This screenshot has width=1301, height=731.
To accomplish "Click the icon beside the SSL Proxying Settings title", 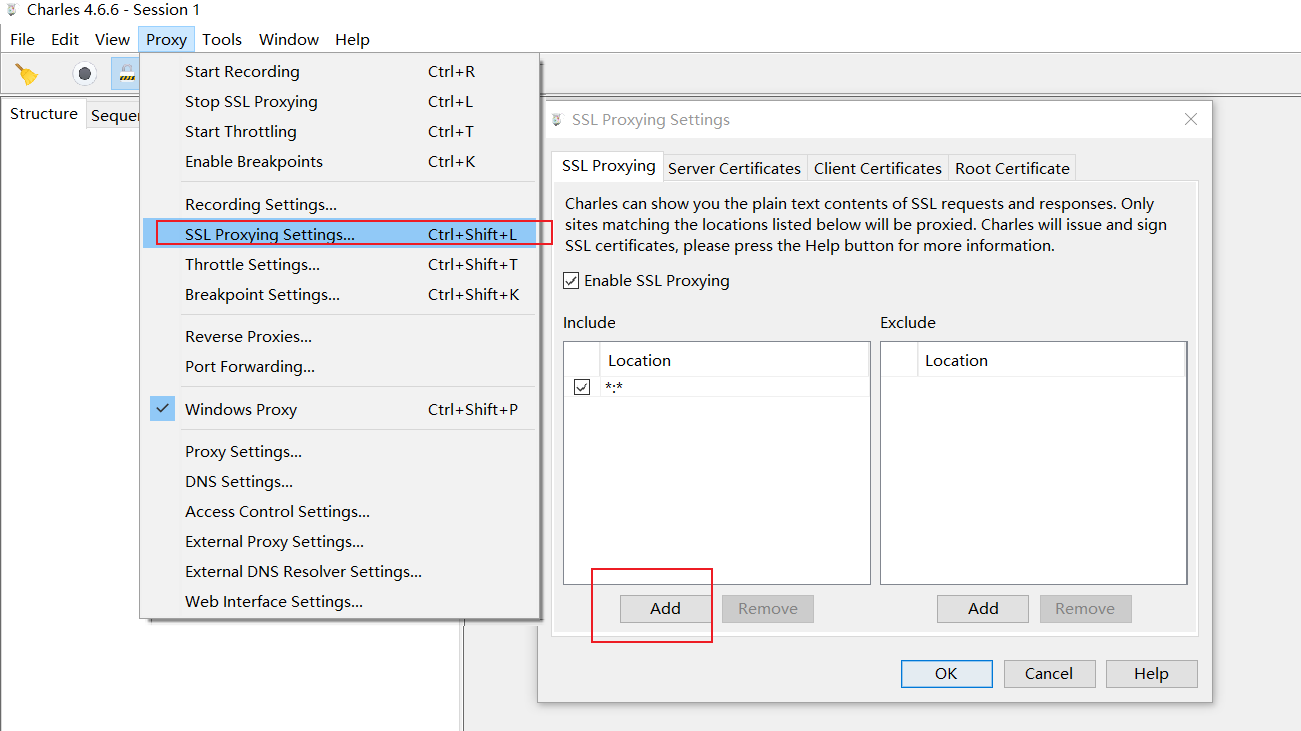I will point(557,120).
